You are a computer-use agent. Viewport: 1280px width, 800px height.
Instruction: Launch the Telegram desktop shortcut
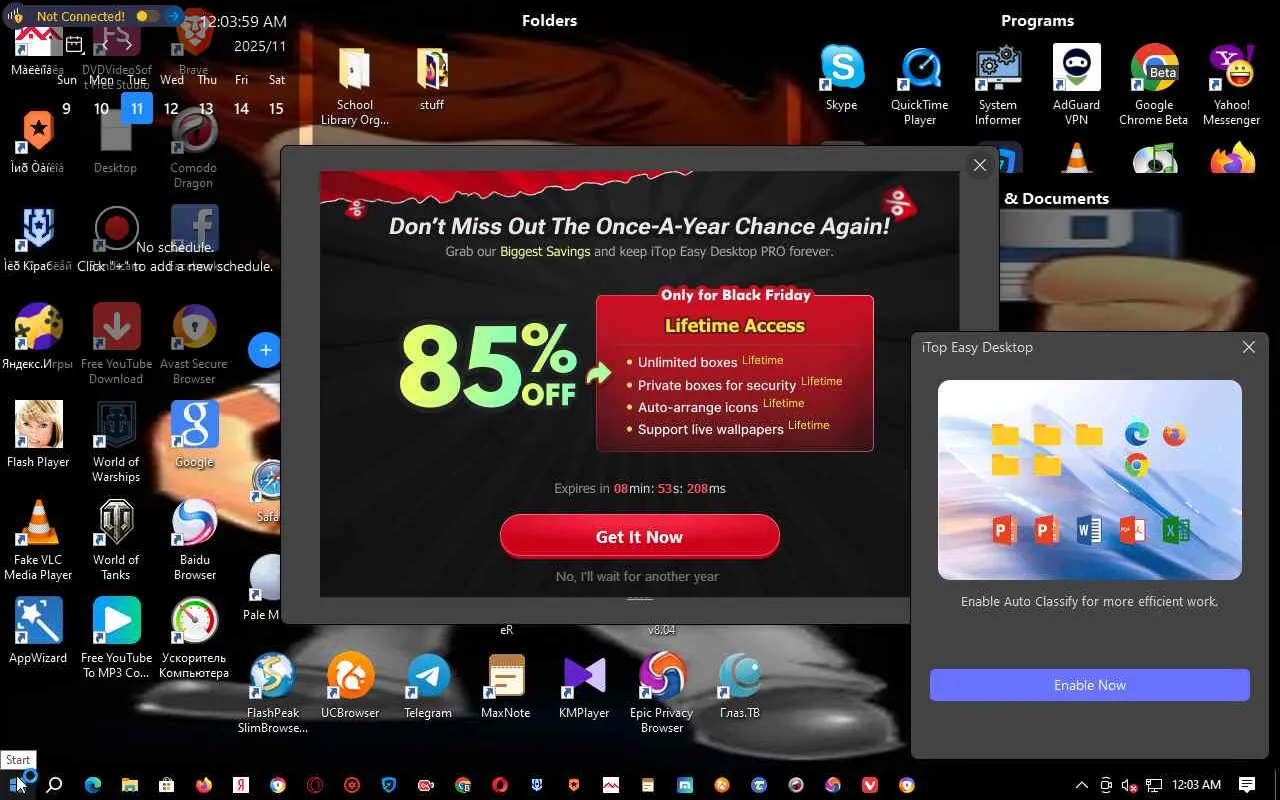428,686
